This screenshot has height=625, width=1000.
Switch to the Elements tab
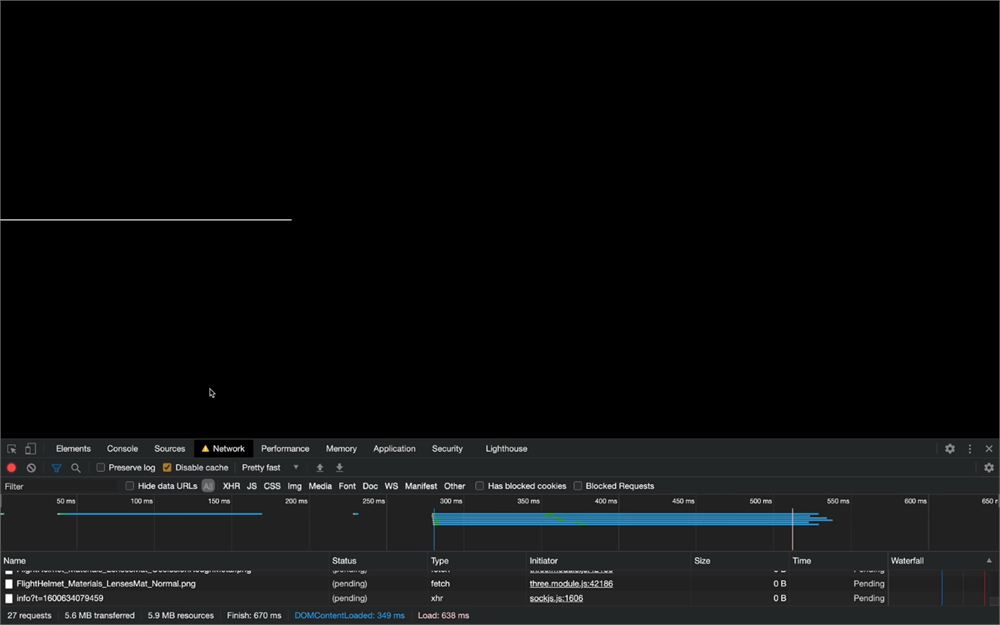(73, 449)
